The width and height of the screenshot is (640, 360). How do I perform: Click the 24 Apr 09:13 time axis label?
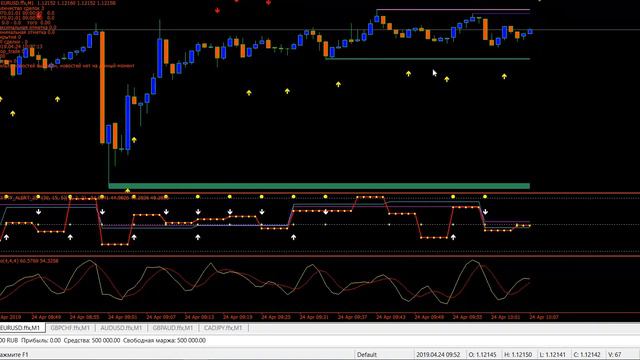tap(199, 317)
